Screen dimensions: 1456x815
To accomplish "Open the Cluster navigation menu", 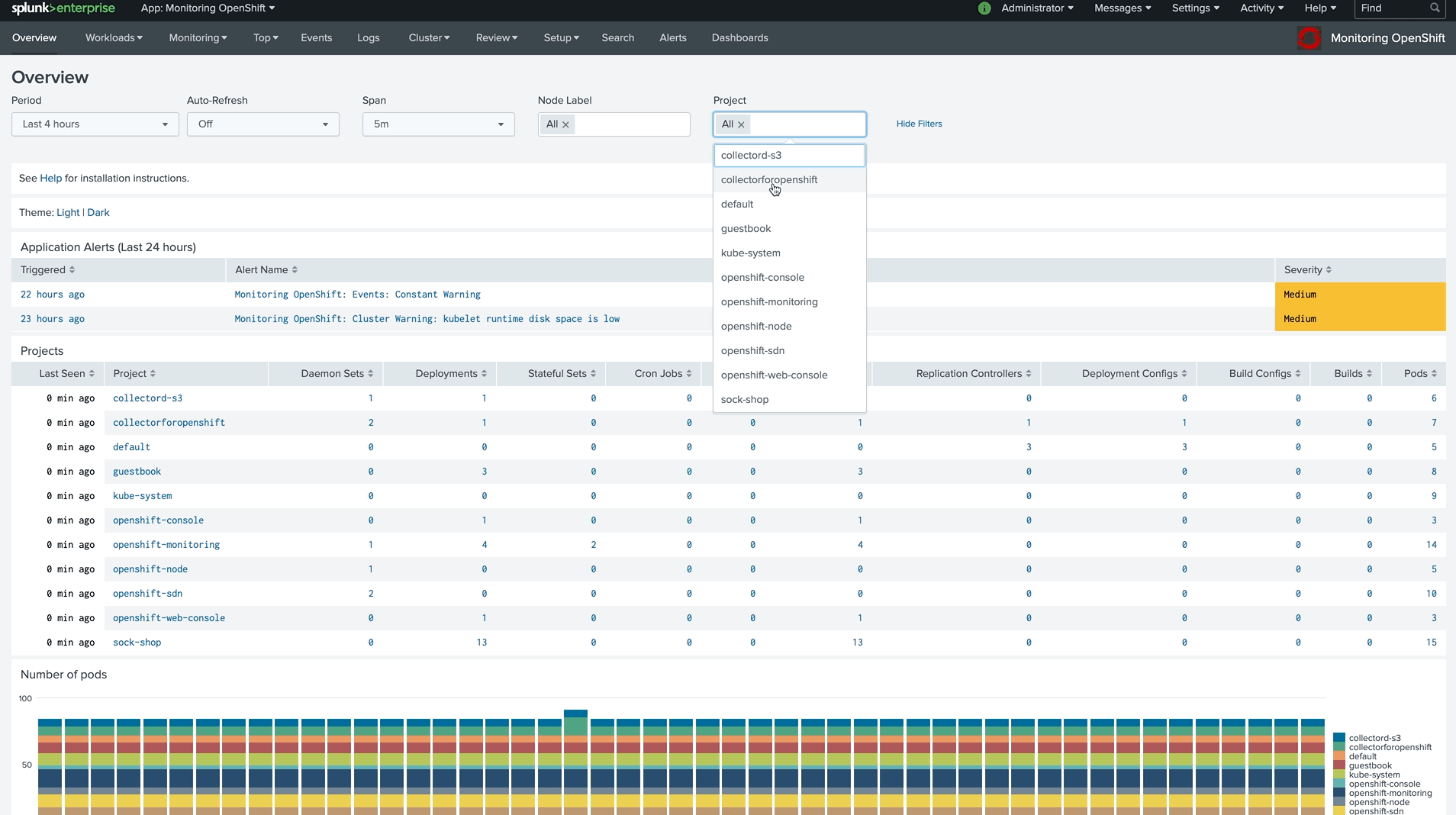I will click(429, 38).
